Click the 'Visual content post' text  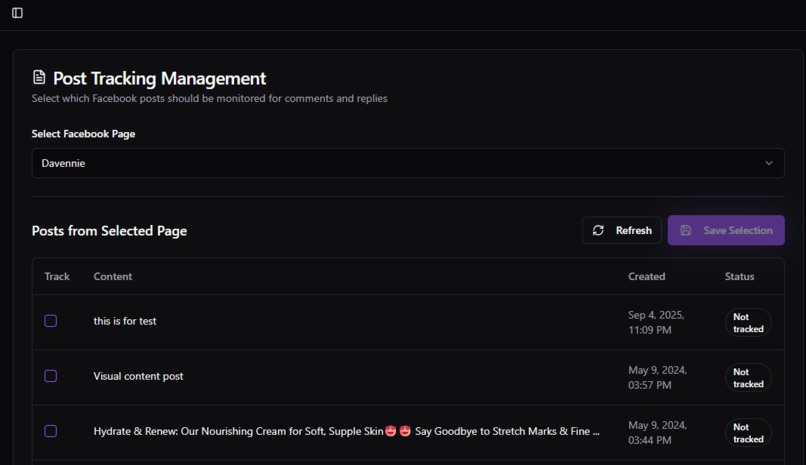(x=138, y=376)
